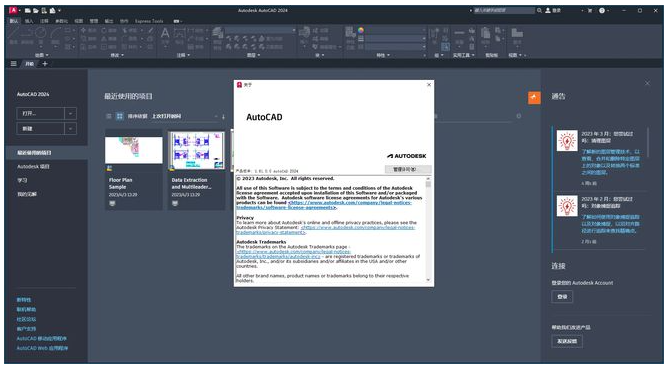Click the search magnifier icon in title bar
668x367 pixels.
(539, 10)
